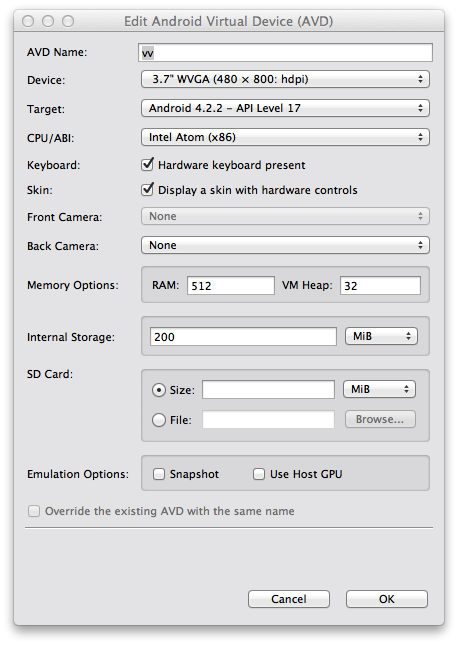Select the SD Card Size radio button
The height and width of the screenshot is (645, 458).
pyautogui.click(x=159, y=390)
